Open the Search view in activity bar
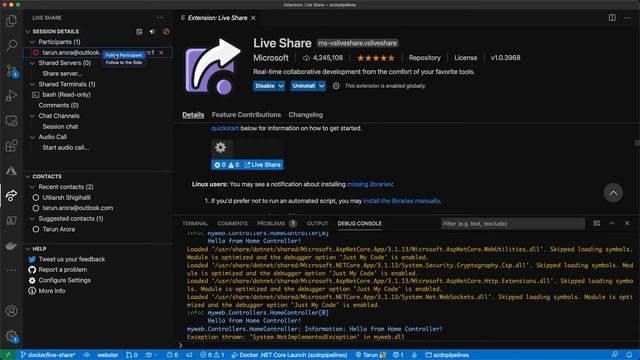Screen dimensions: 640x360 coord(11,45)
